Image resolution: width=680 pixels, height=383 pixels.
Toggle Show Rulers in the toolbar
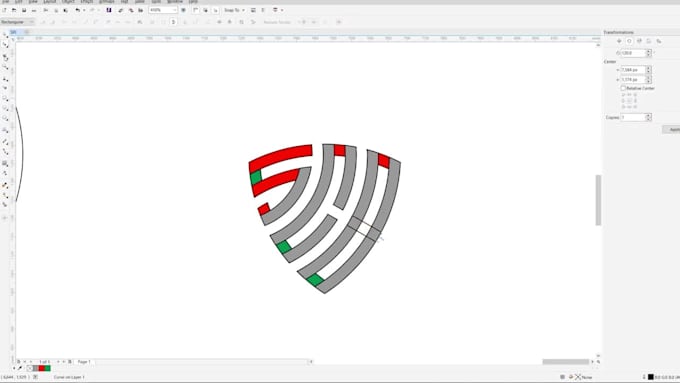[196, 10]
